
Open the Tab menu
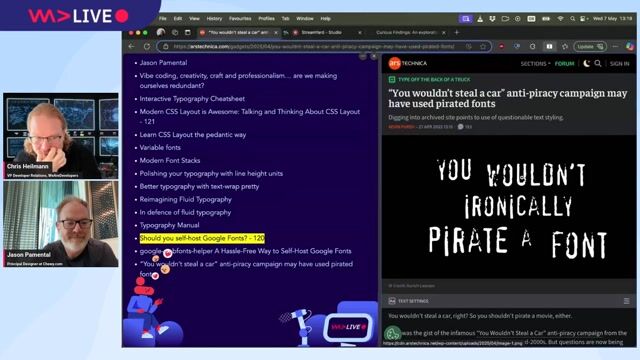(285, 19)
